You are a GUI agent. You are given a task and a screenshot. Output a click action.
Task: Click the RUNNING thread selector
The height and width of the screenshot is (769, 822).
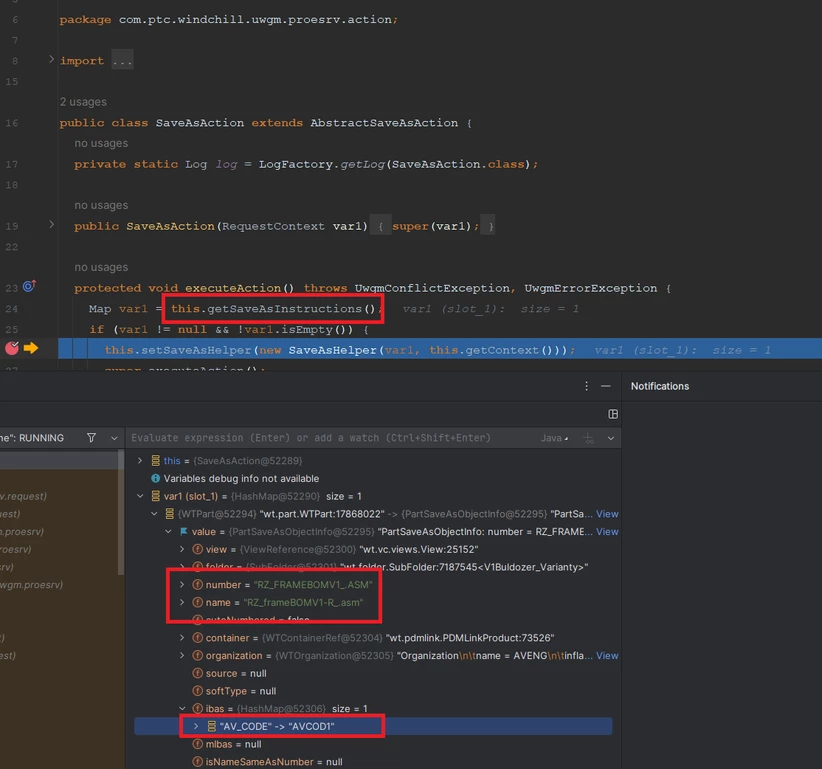[32, 438]
